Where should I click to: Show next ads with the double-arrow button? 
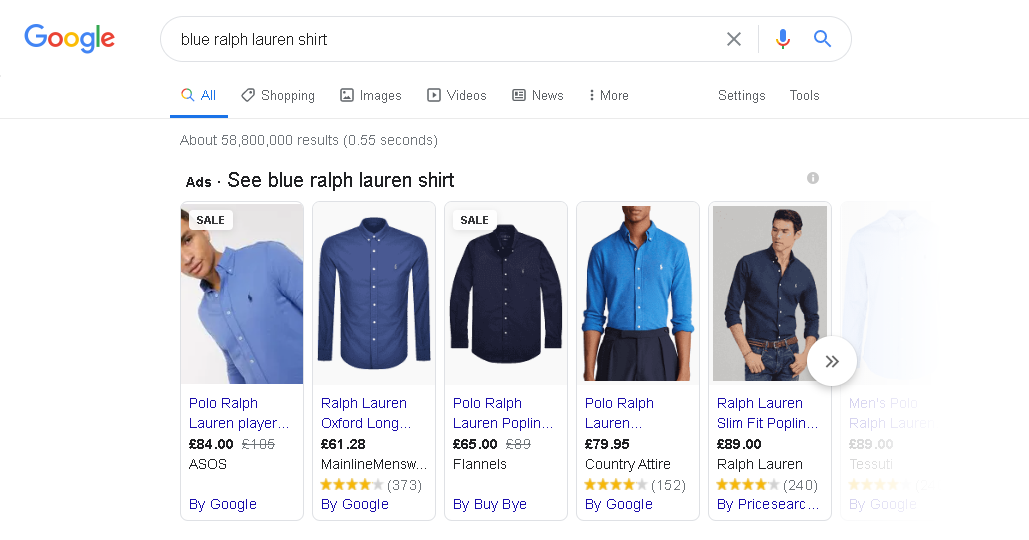pos(832,361)
